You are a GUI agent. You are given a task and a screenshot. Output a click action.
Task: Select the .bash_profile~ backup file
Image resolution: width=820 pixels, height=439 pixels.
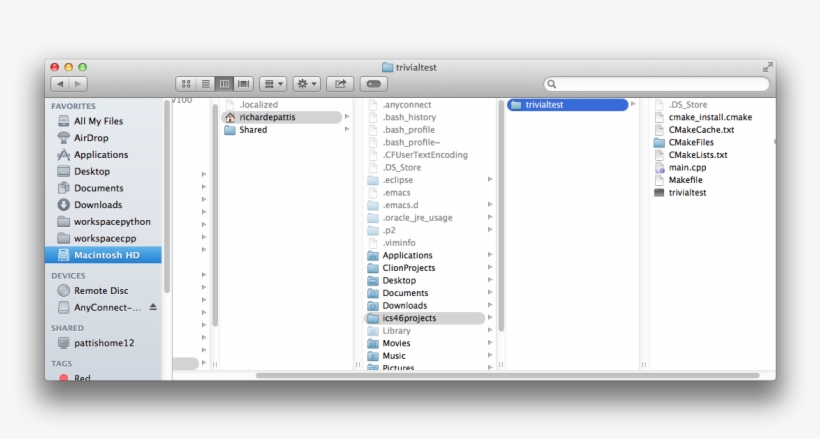411,142
